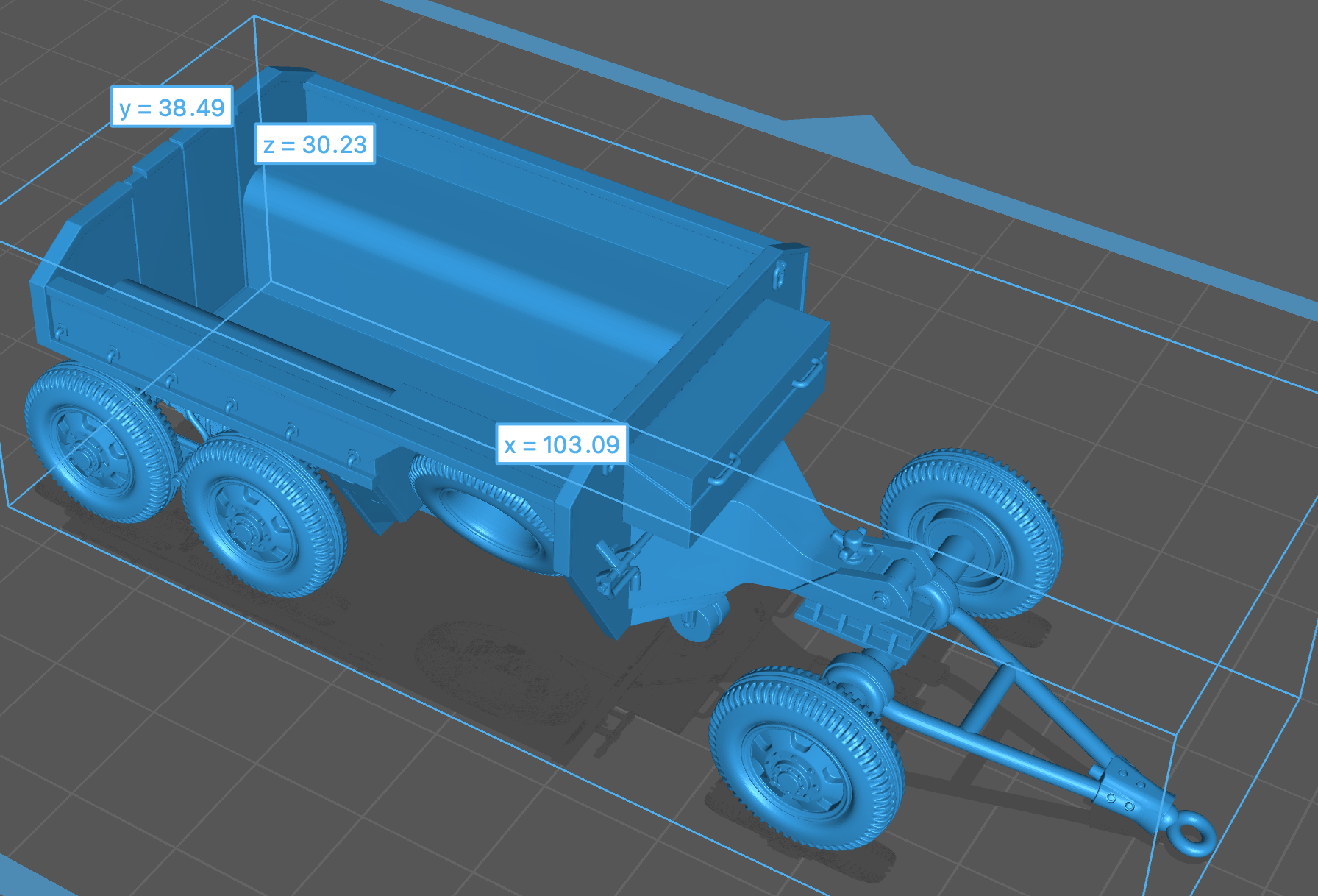Select the nearest front axle wheel

pos(805,756)
